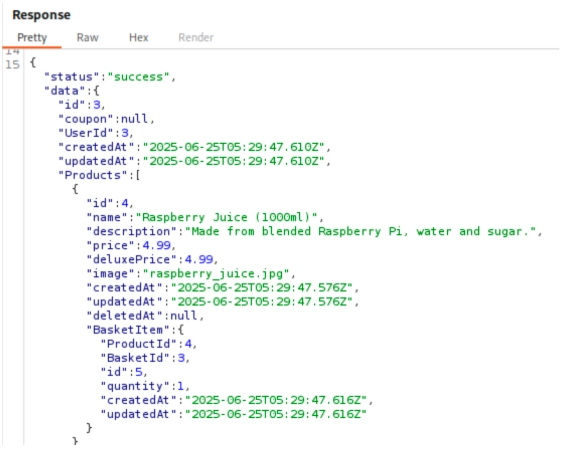
Task: Switch to the Pretty tab
Action: 32,37
